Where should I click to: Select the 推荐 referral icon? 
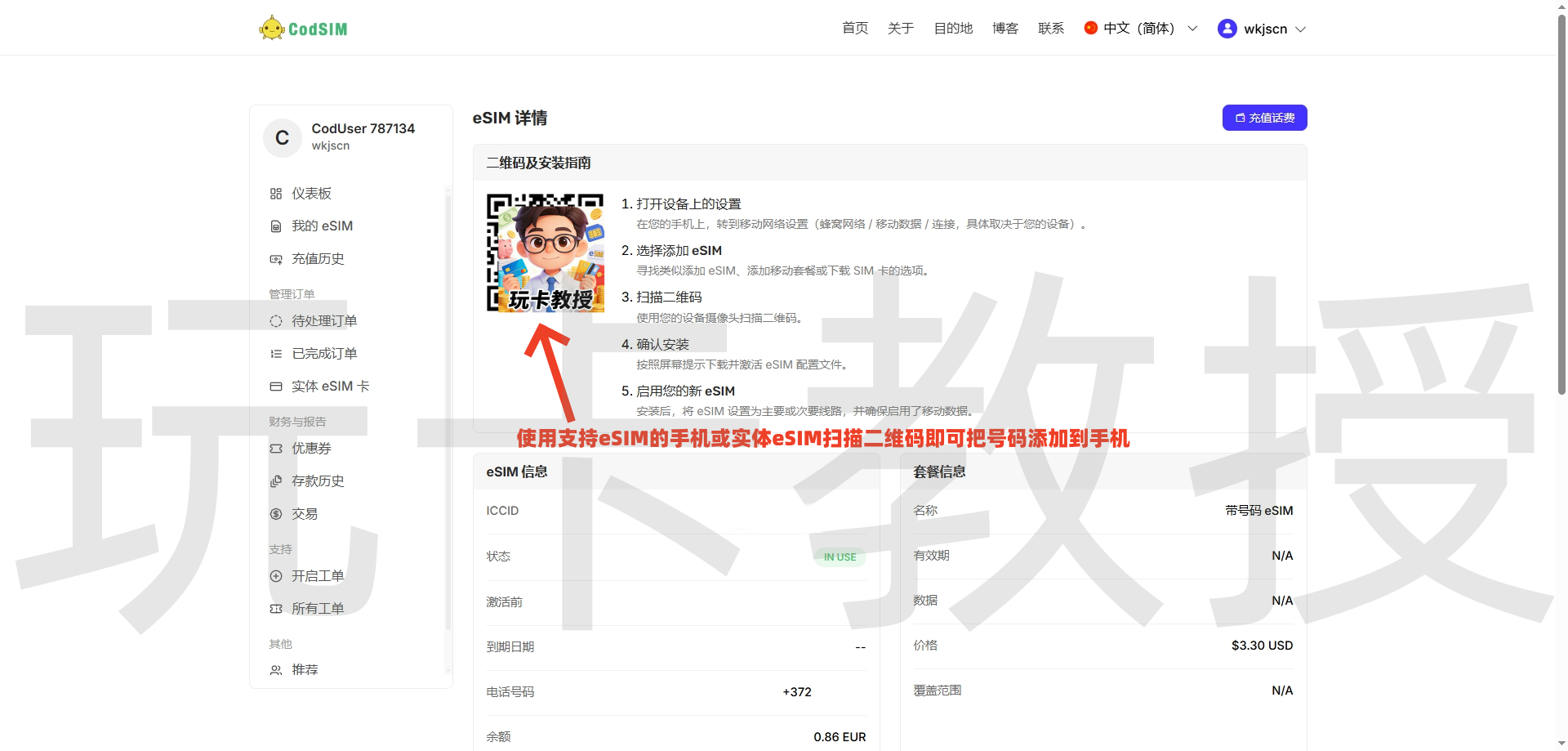[276, 670]
